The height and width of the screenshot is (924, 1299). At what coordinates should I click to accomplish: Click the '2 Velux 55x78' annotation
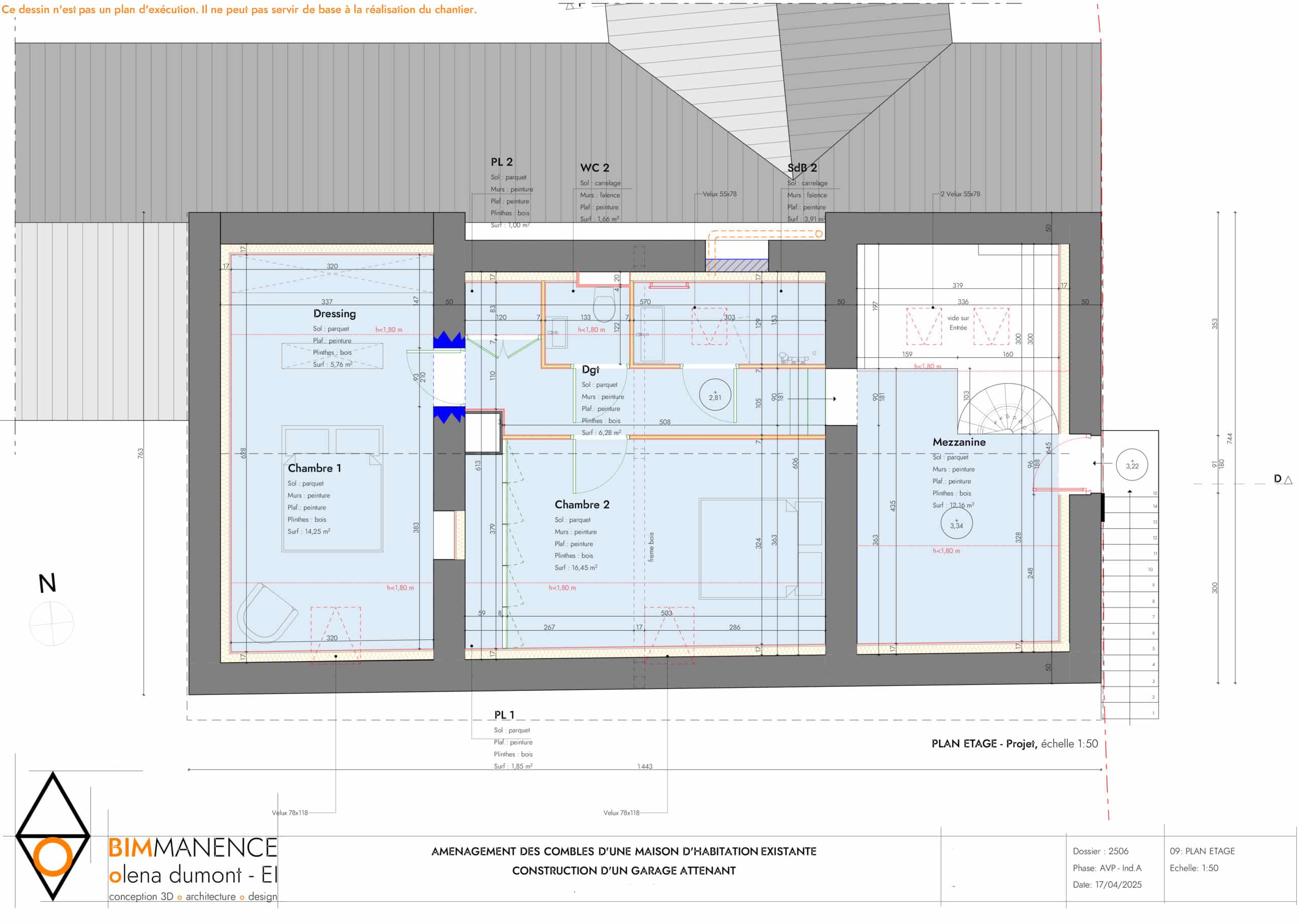tap(960, 194)
